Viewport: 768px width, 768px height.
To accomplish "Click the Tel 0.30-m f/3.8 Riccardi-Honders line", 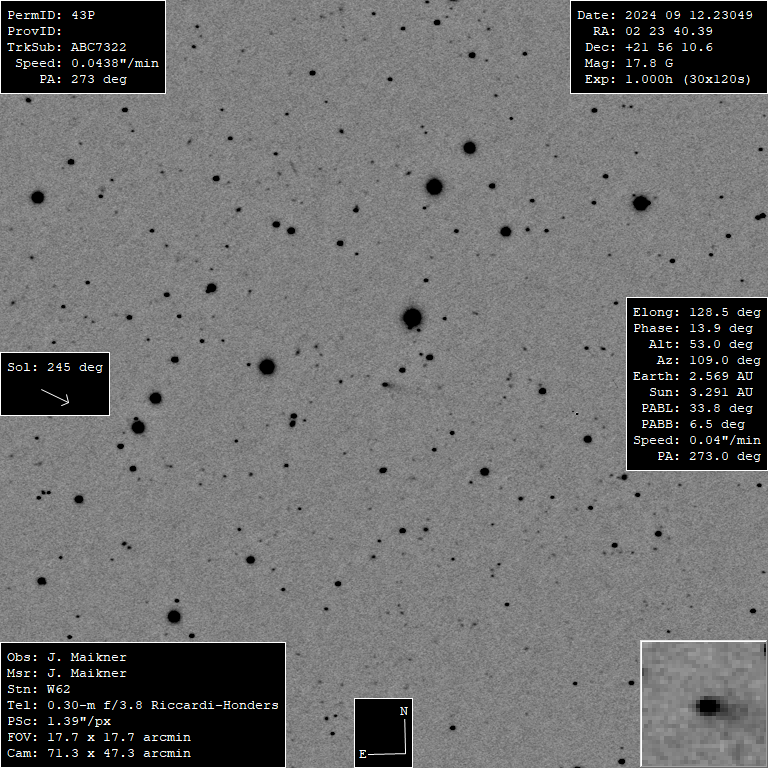I will pyautogui.click(x=143, y=705).
